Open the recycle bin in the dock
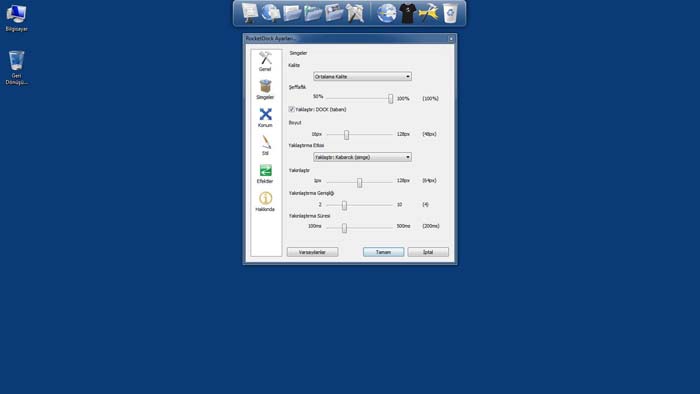700x394 pixels. pyautogui.click(x=450, y=13)
